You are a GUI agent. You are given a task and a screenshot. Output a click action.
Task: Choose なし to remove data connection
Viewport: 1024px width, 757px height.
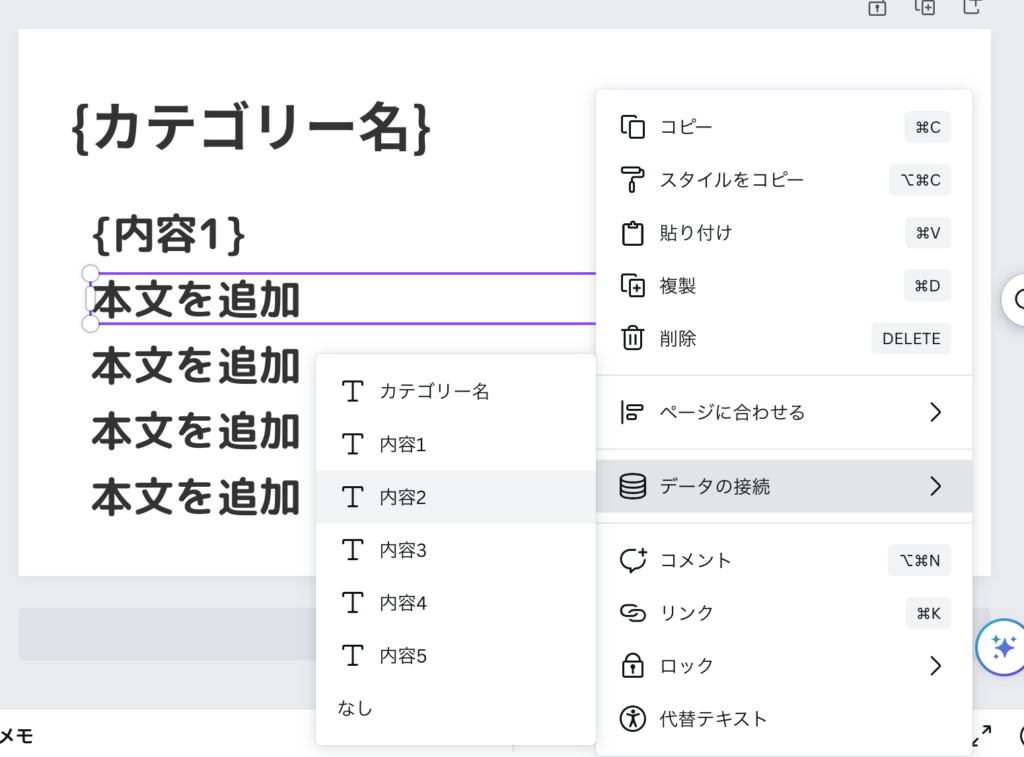click(x=355, y=709)
